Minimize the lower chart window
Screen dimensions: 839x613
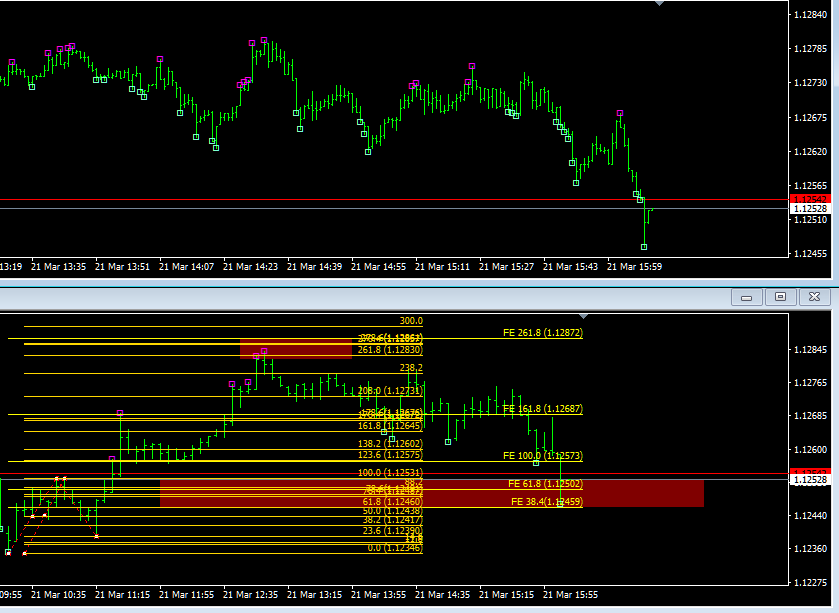pyautogui.click(x=747, y=297)
